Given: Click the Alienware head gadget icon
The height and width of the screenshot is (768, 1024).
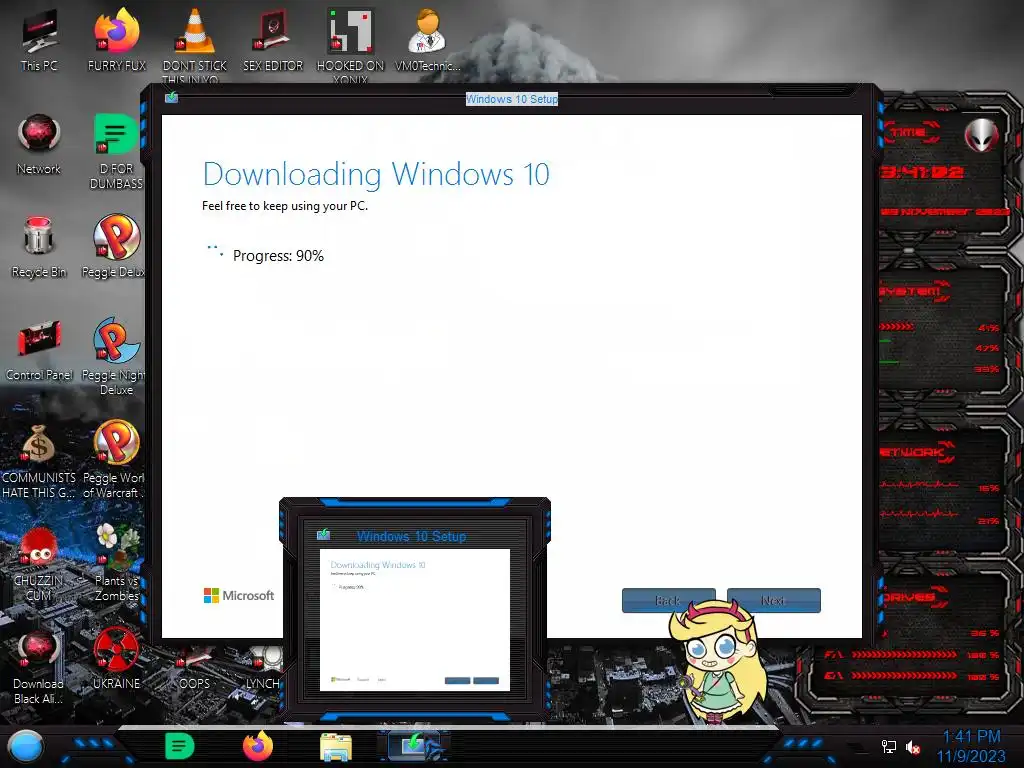Looking at the screenshot, I should (x=981, y=135).
